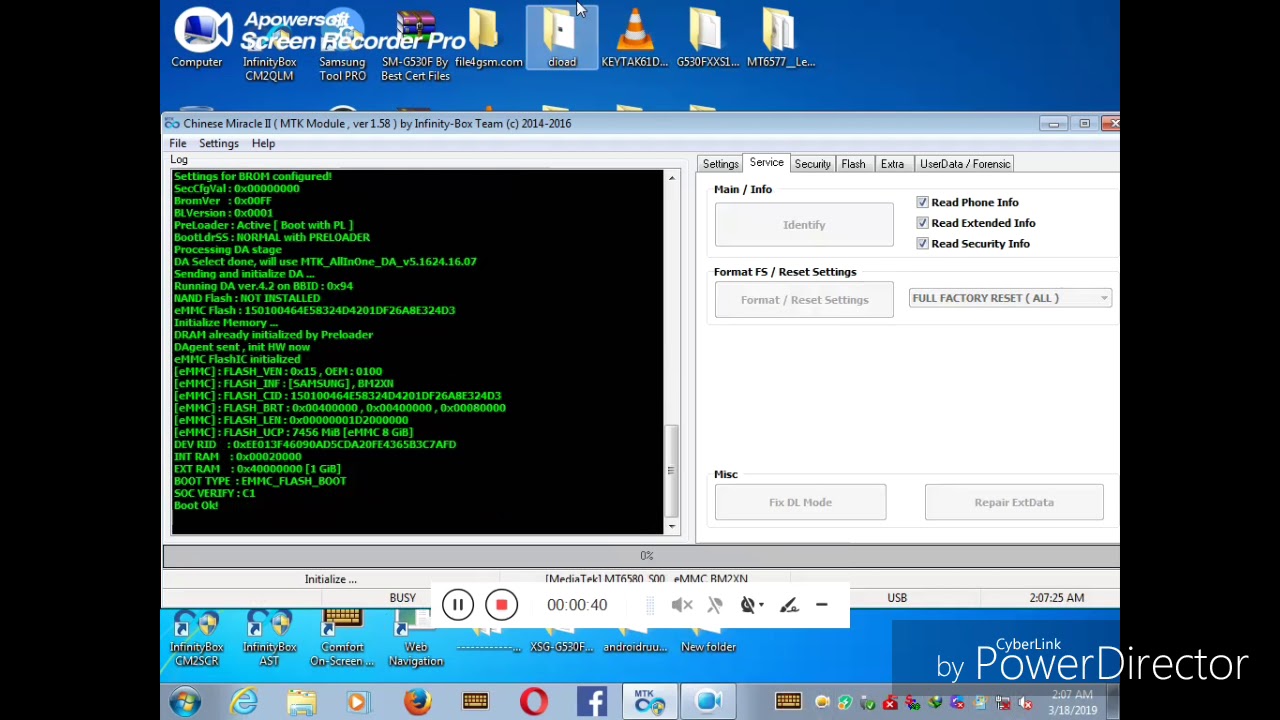
Task: Click the "Boot Ok!" log line
Action: click(x=196, y=506)
